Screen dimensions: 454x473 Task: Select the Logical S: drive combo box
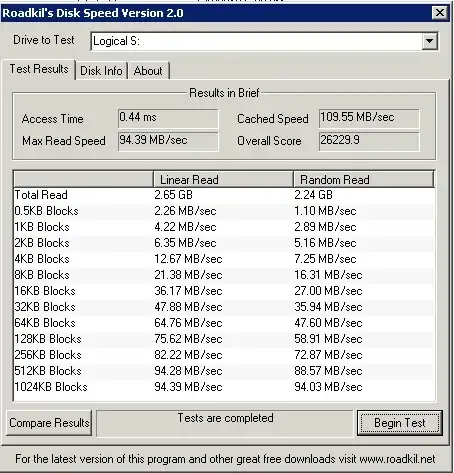[x=264, y=41]
